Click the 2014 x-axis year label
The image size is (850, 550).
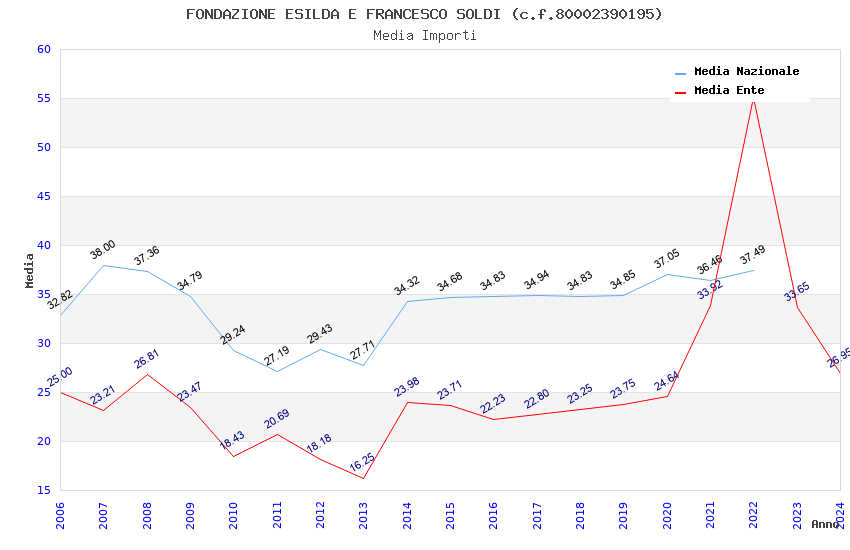(x=407, y=515)
